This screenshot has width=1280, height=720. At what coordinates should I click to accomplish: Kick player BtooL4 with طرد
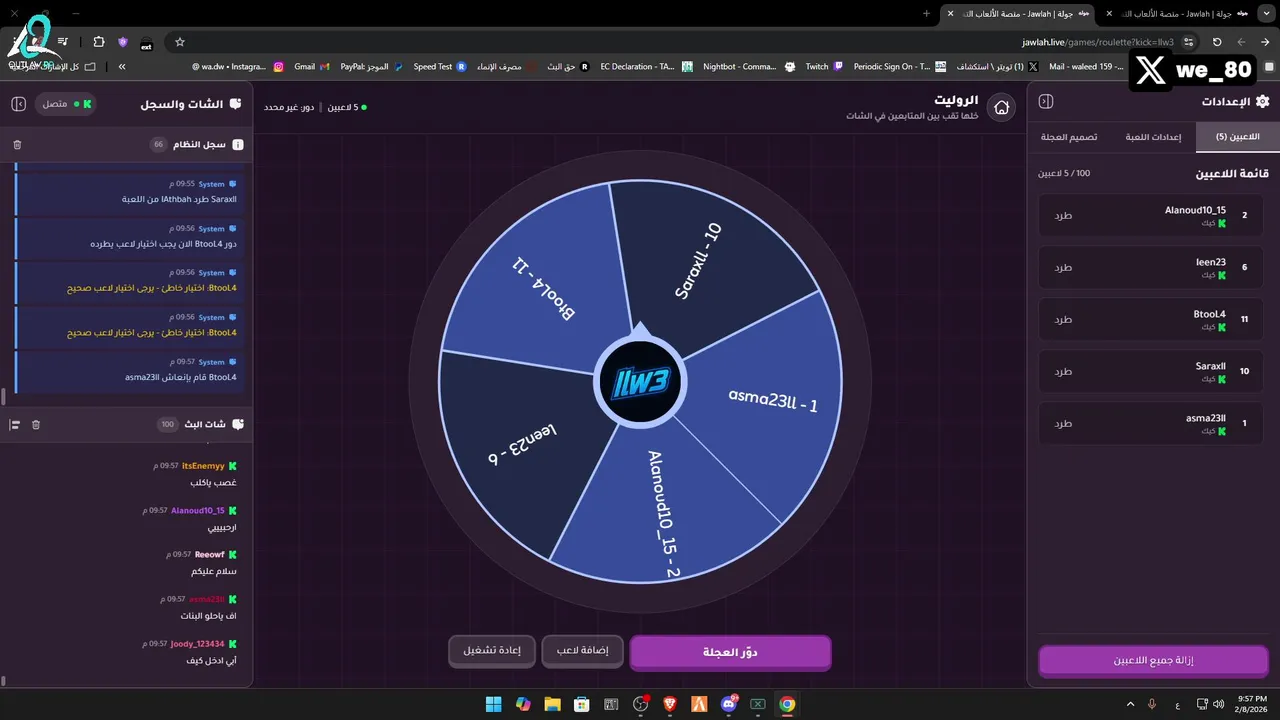(x=1063, y=319)
